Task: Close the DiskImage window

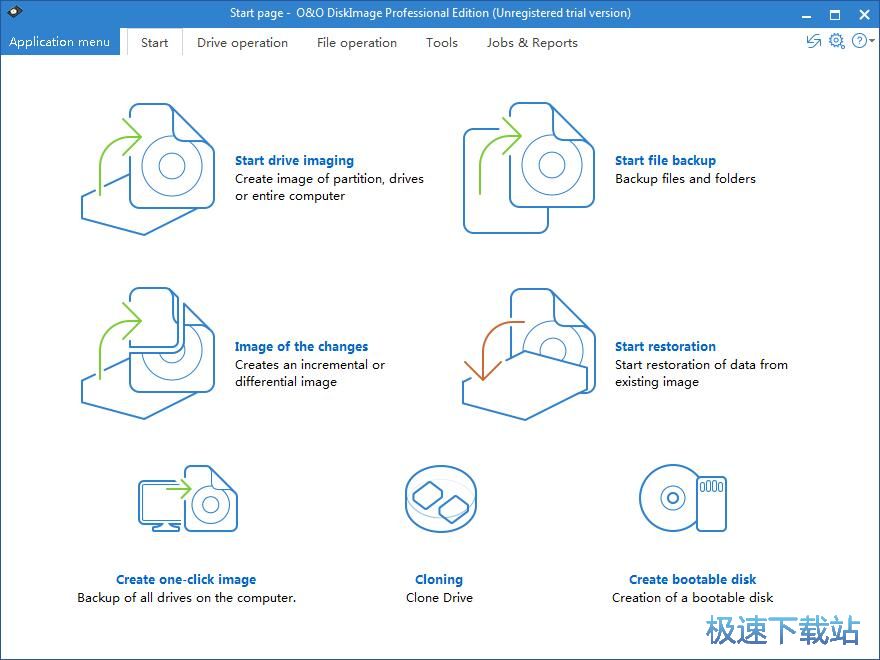Action: pyautogui.click(x=864, y=15)
